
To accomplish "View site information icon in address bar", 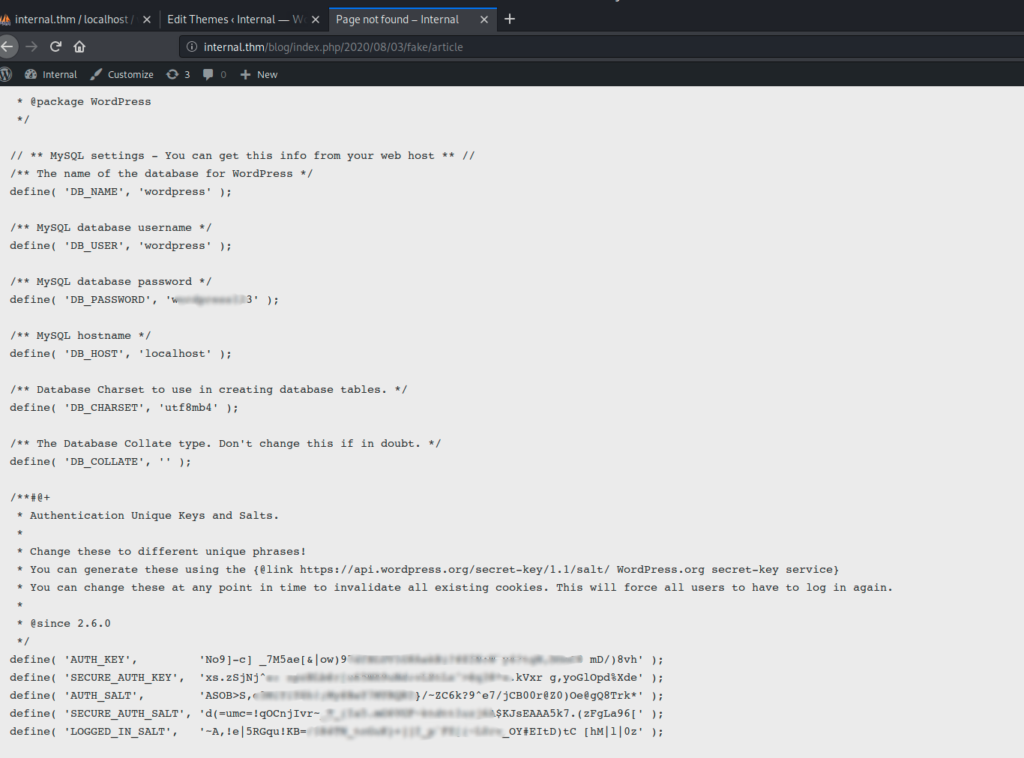I will point(192,47).
